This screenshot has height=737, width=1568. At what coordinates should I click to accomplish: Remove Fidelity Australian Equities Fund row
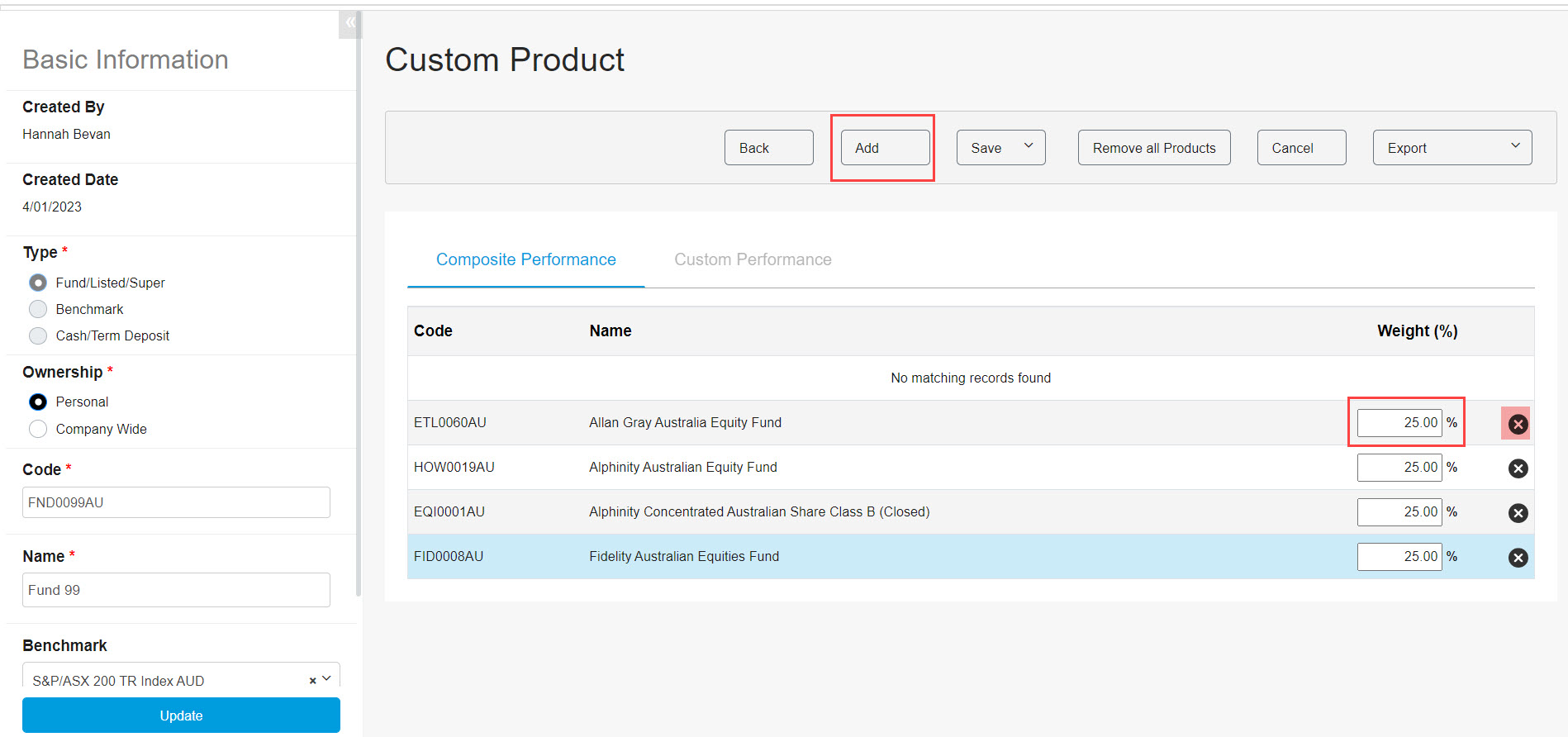pos(1518,558)
